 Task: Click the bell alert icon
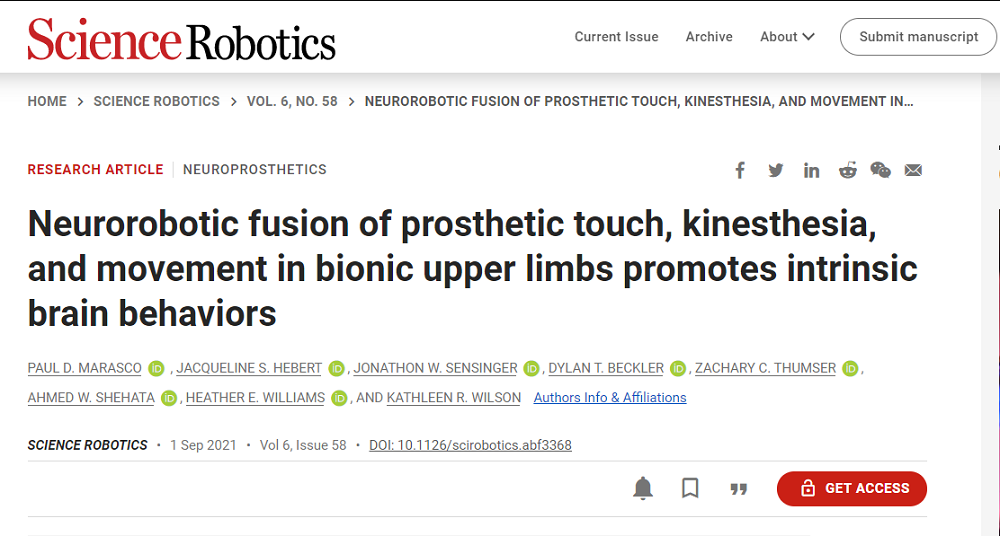(x=643, y=488)
